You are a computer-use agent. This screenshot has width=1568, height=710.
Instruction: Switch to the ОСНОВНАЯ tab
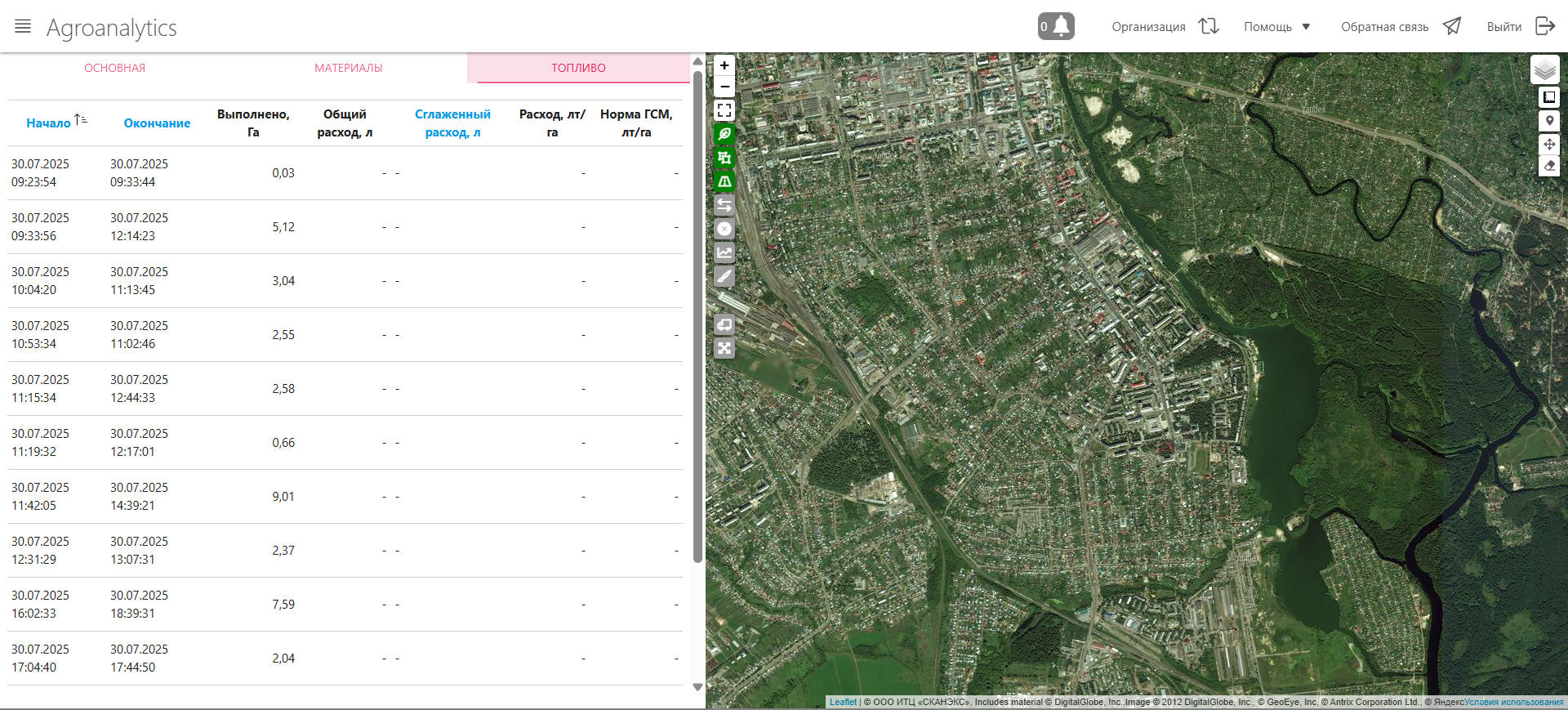click(115, 68)
